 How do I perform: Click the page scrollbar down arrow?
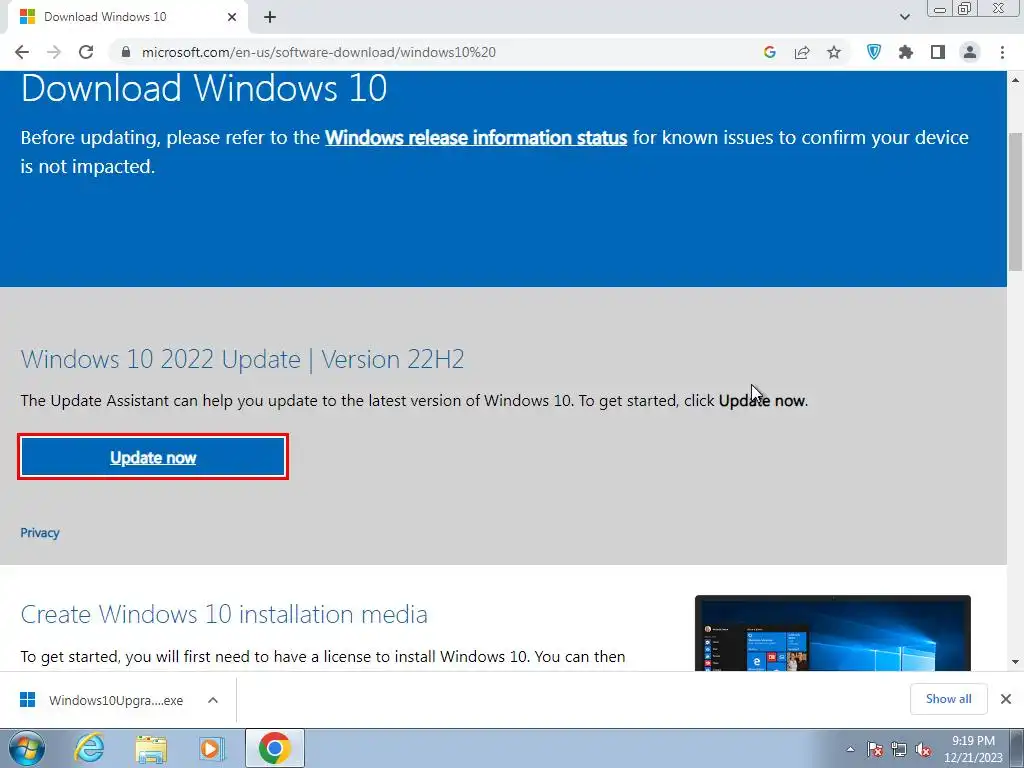[x=1016, y=662]
